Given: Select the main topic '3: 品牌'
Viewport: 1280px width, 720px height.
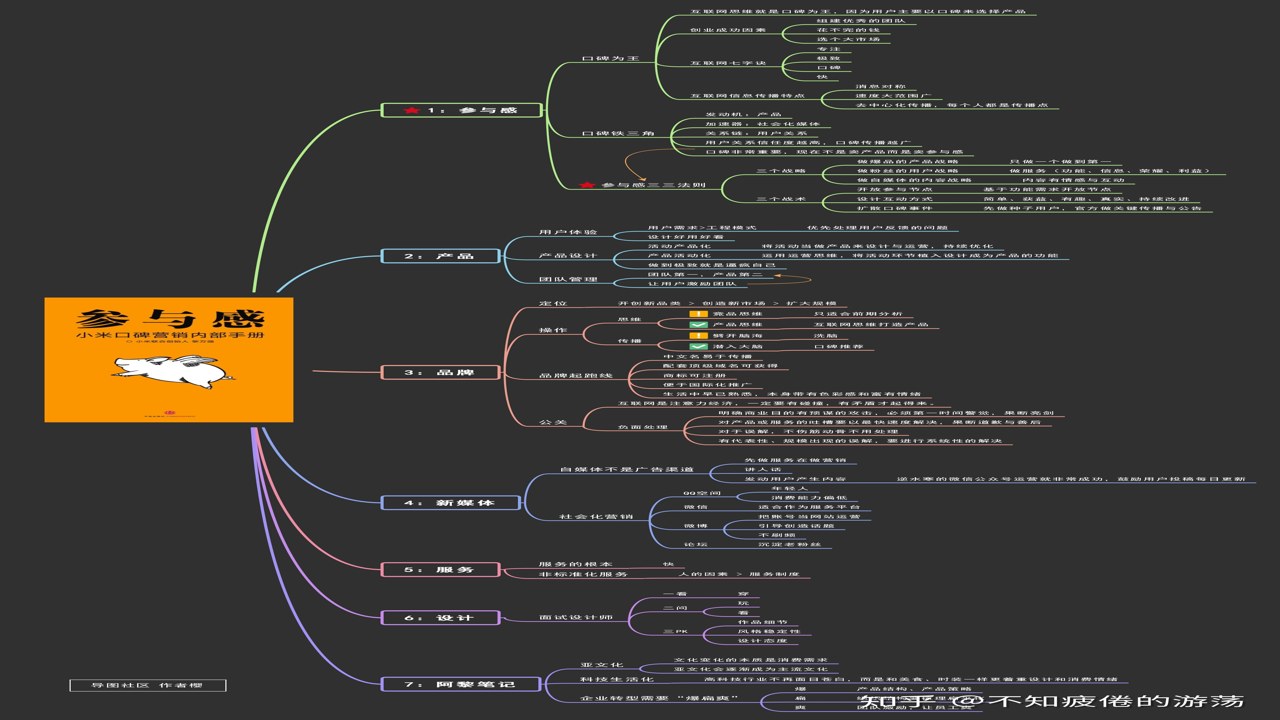Looking at the screenshot, I should click(438, 372).
